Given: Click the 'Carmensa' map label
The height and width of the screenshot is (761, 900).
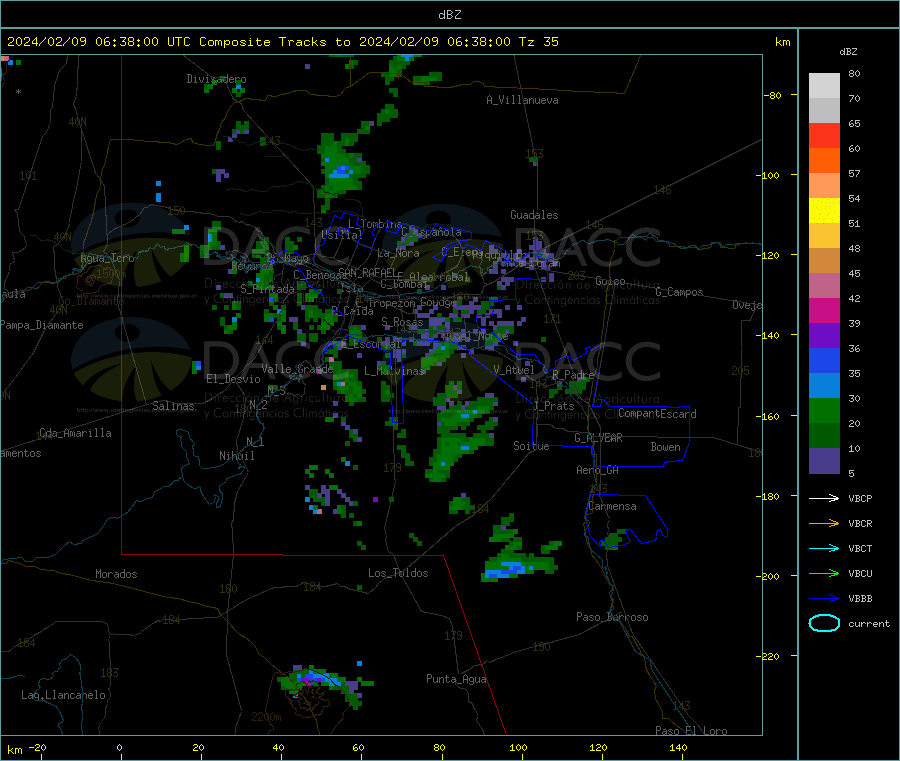Looking at the screenshot, I should click(x=612, y=506).
